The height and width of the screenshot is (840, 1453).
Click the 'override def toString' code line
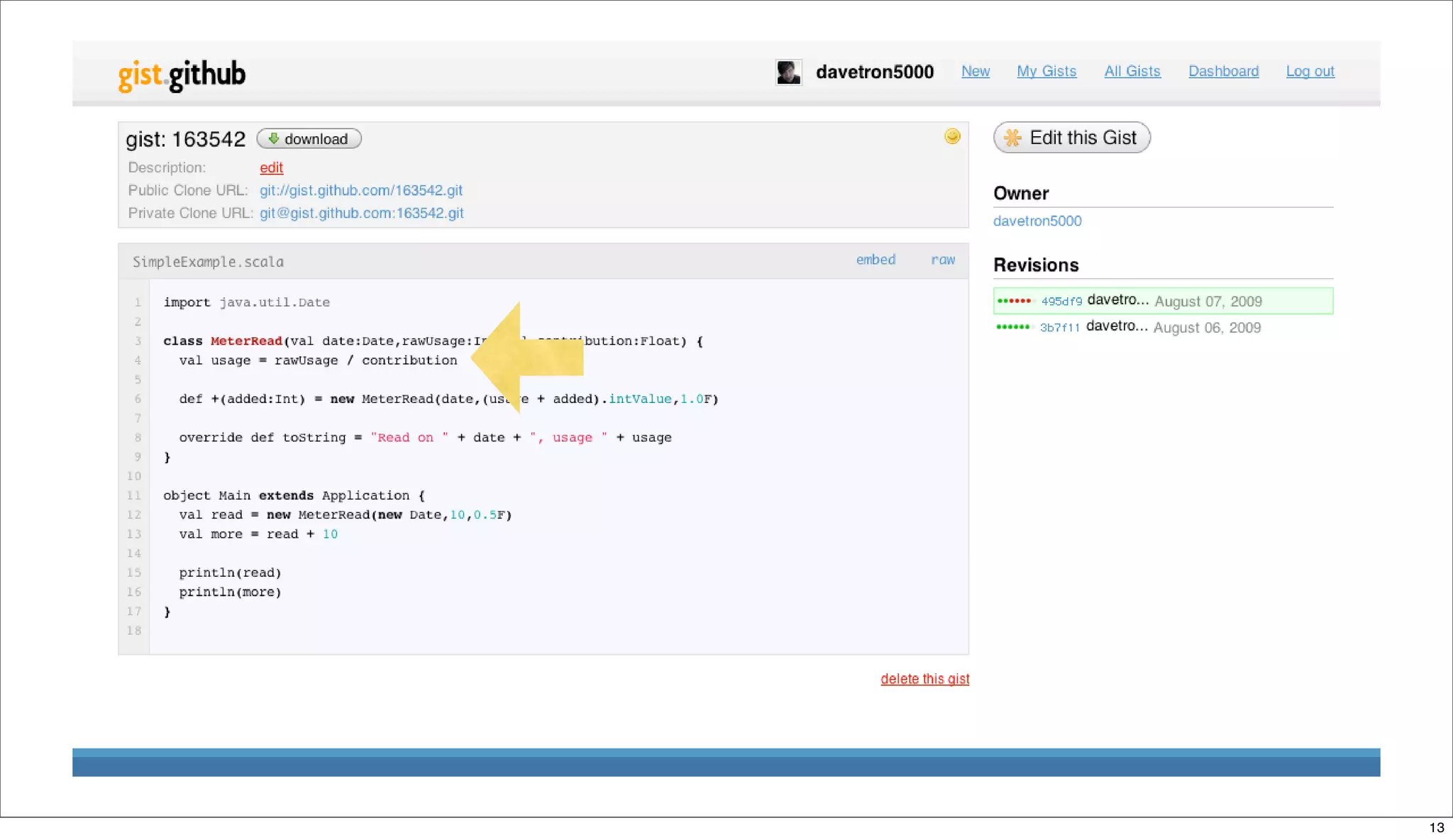point(425,438)
